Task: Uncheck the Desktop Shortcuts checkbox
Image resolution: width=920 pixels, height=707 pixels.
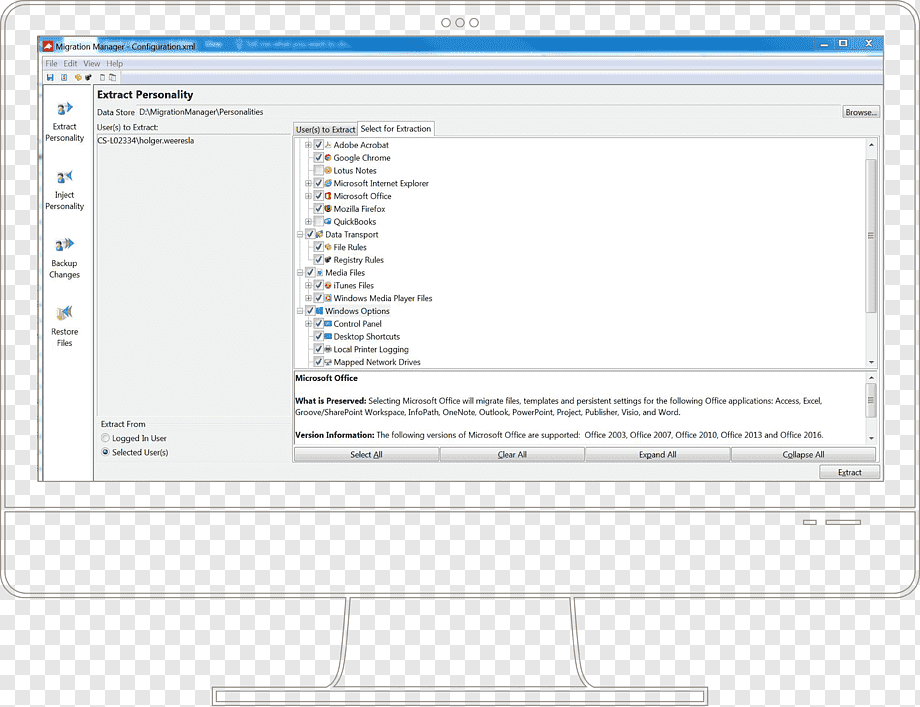Action: (318, 337)
